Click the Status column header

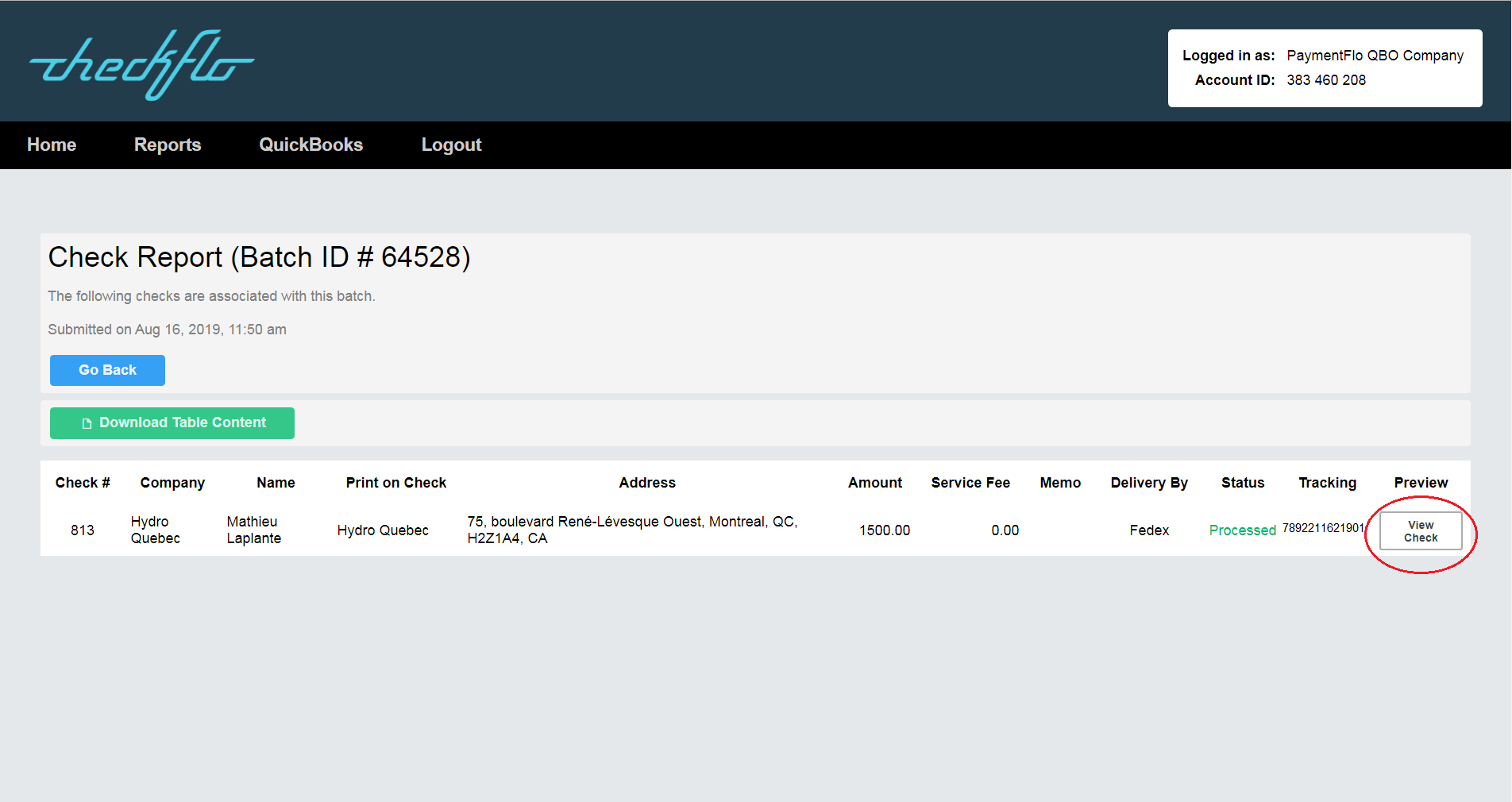1243,483
